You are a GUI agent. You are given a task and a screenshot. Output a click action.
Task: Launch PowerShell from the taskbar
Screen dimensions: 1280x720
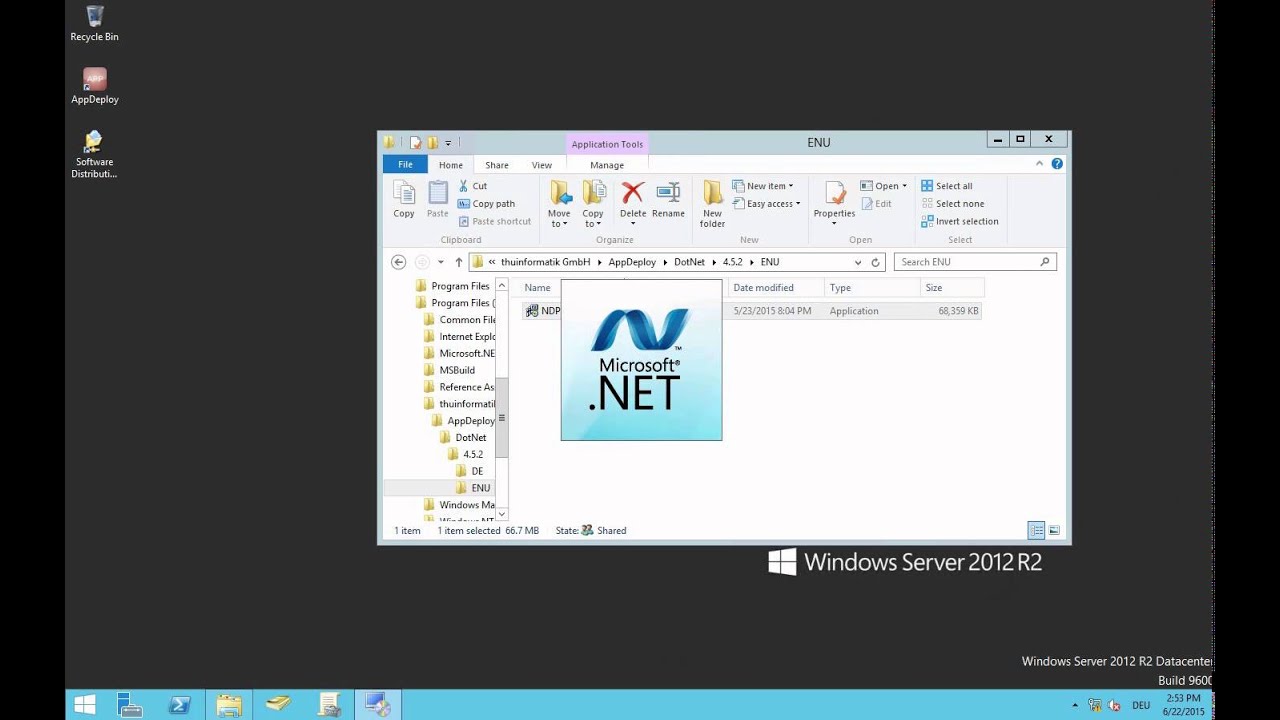[180, 705]
